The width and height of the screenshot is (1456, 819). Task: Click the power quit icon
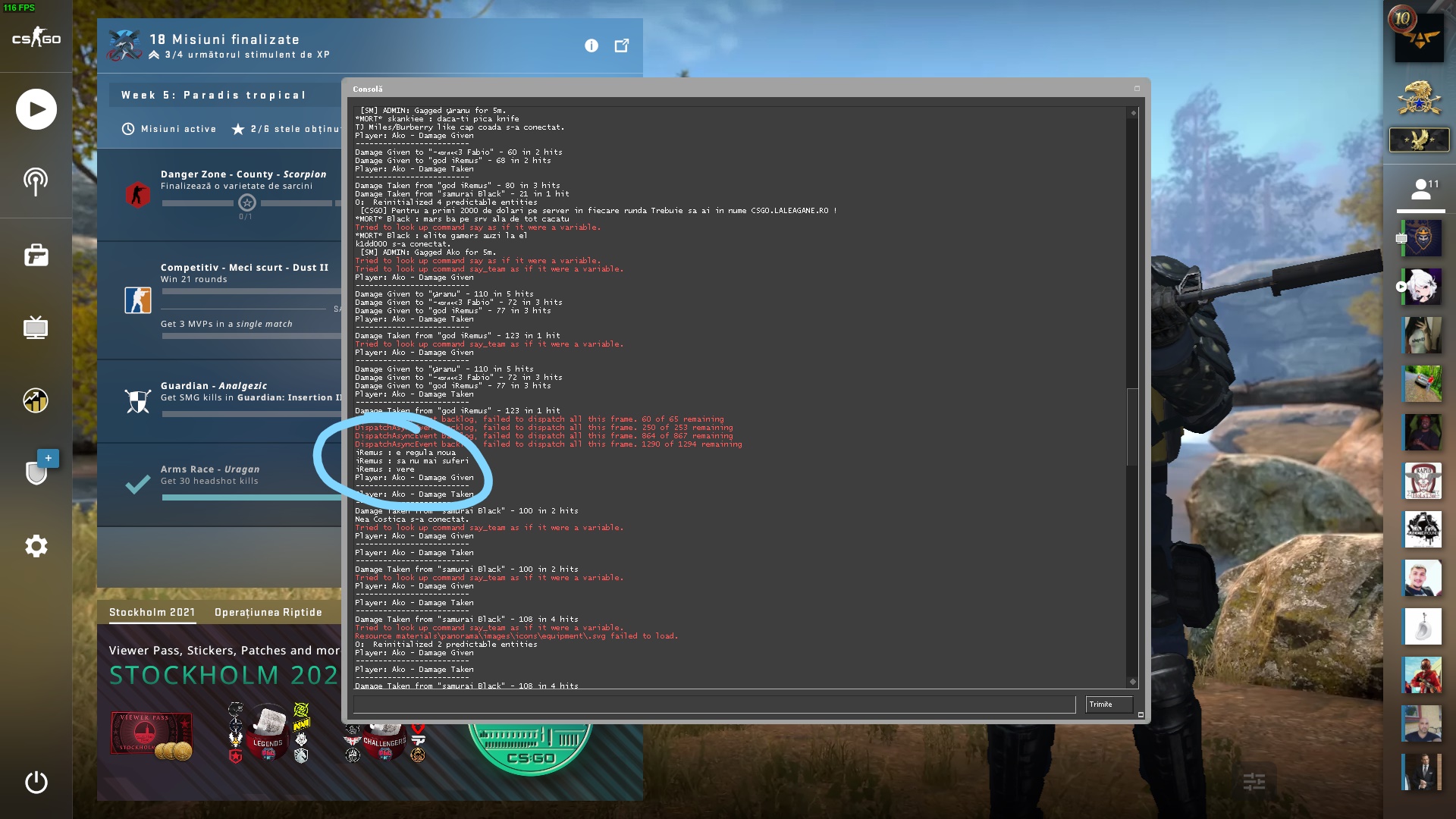(36, 782)
